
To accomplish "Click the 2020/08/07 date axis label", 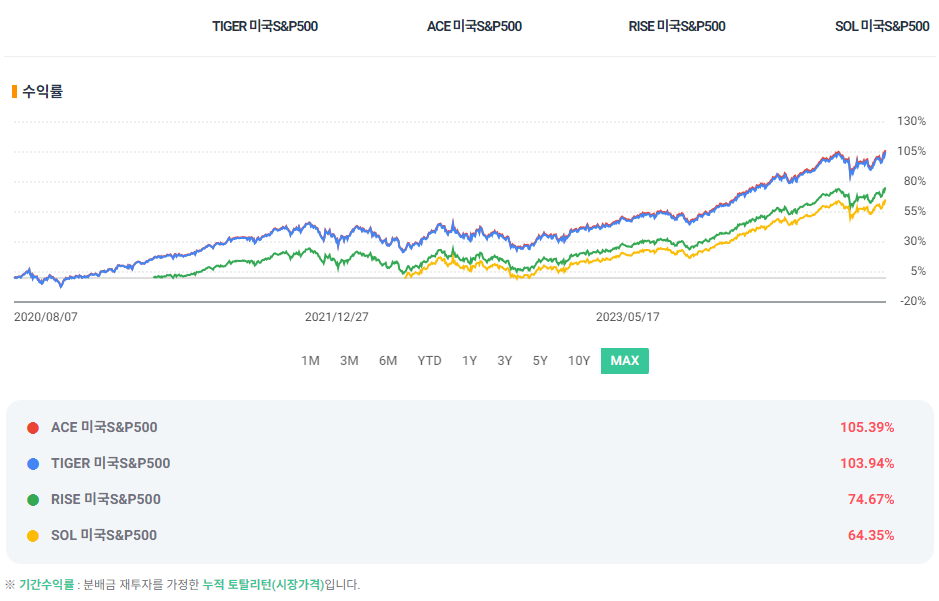I will (x=46, y=317).
